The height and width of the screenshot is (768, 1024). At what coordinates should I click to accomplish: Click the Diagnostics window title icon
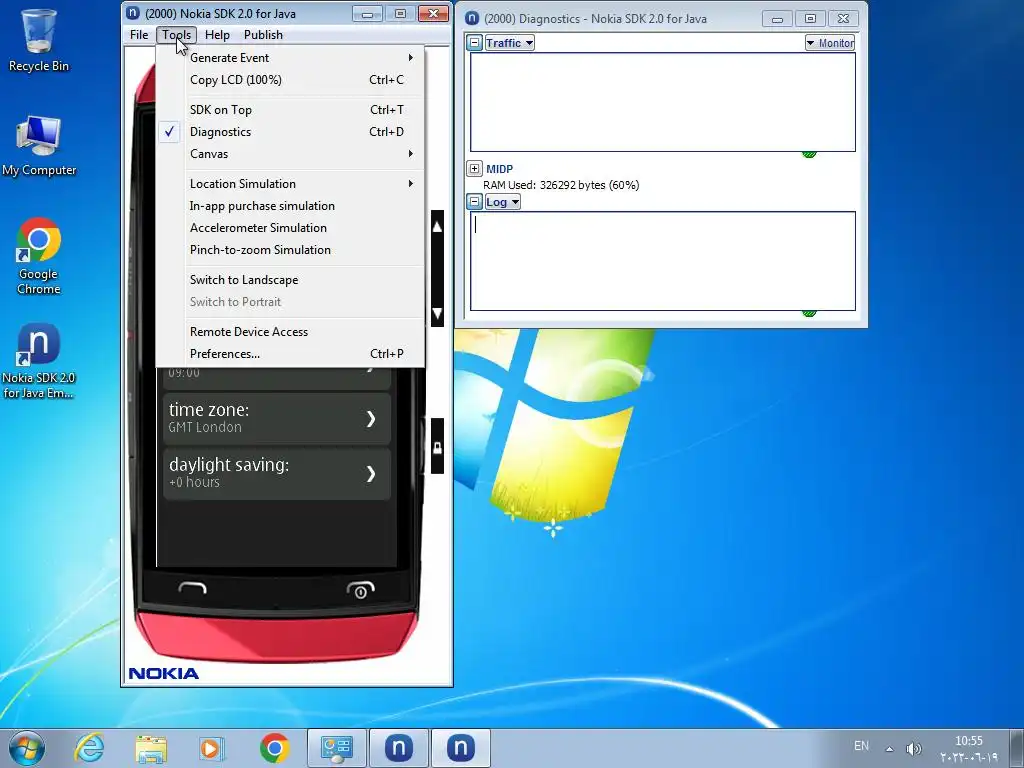click(x=472, y=19)
